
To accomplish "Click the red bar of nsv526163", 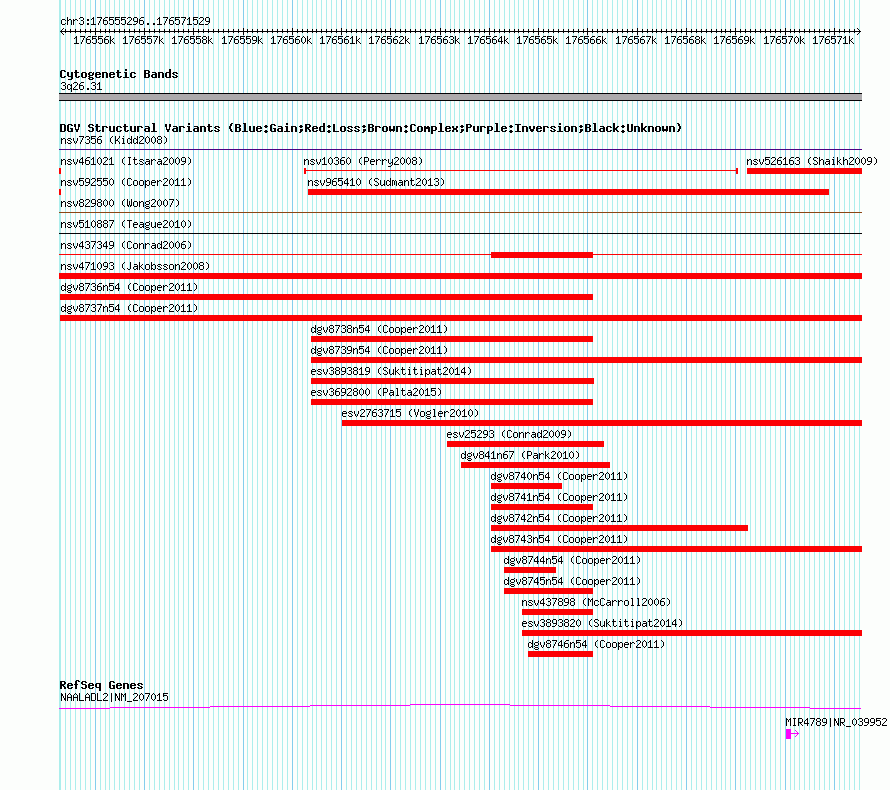I will click(x=804, y=171).
